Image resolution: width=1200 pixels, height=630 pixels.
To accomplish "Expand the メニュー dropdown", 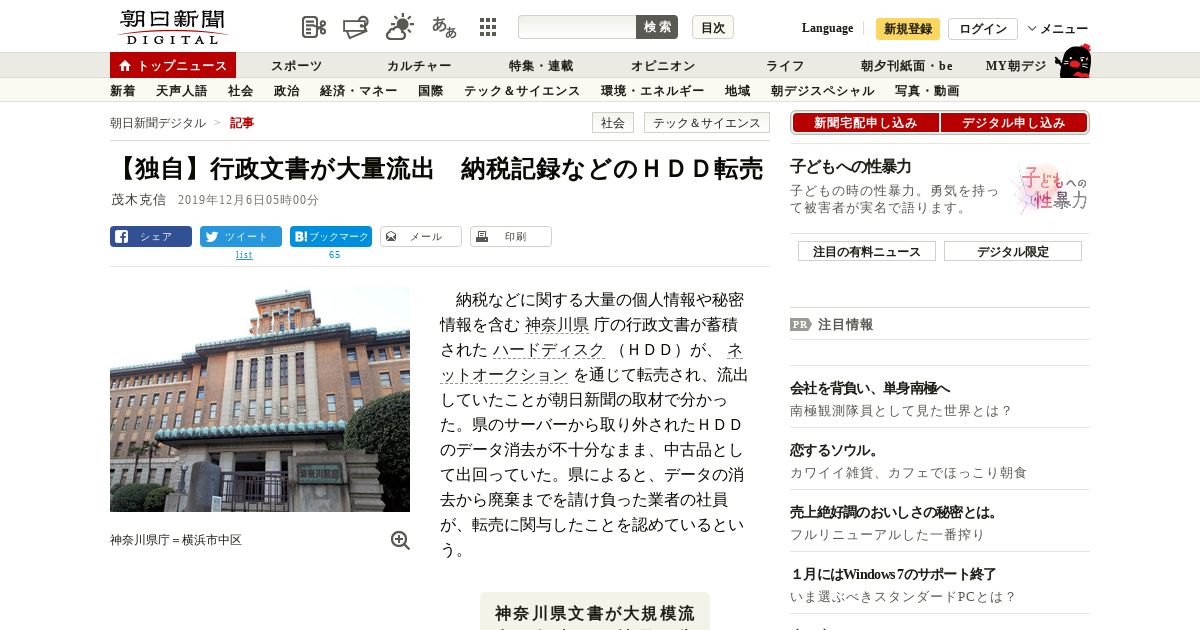I will pos(1058,29).
